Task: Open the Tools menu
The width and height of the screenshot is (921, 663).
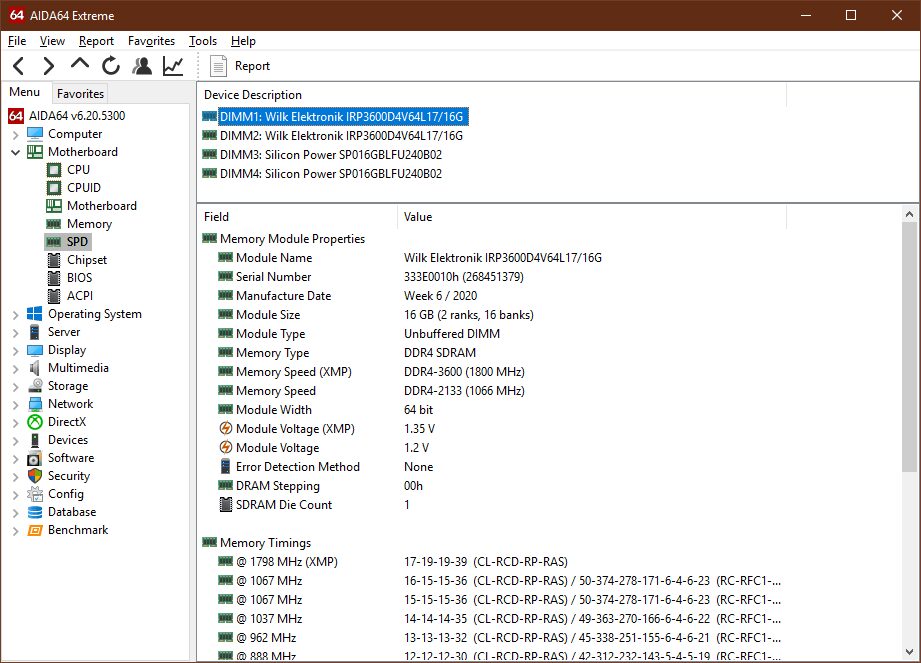Action: click(203, 41)
